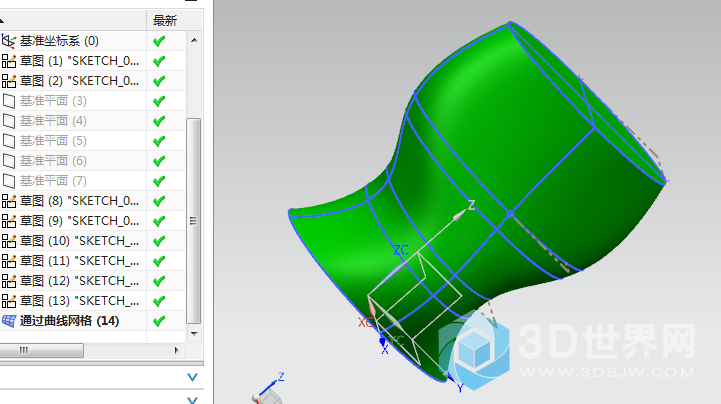Image resolution: width=721 pixels, height=404 pixels.
Task: Click the sketch icon of 草图 (8)
Action: pos(9,201)
